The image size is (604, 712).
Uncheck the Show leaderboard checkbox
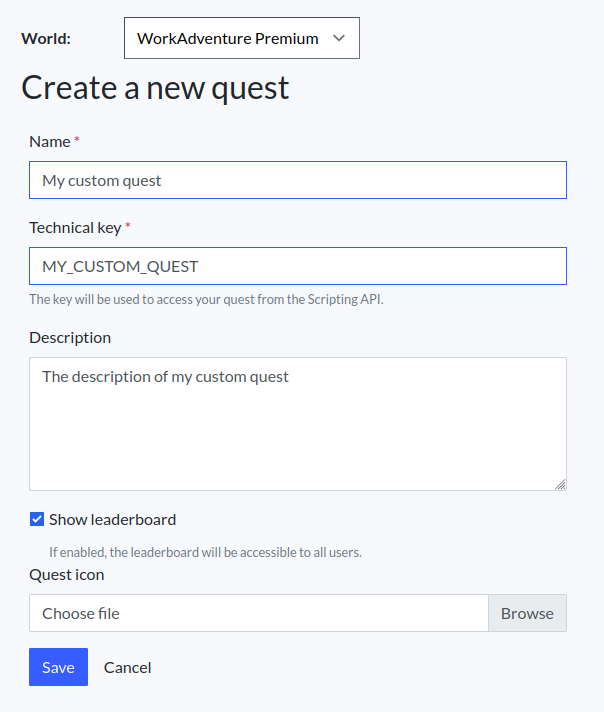point(37,519)
